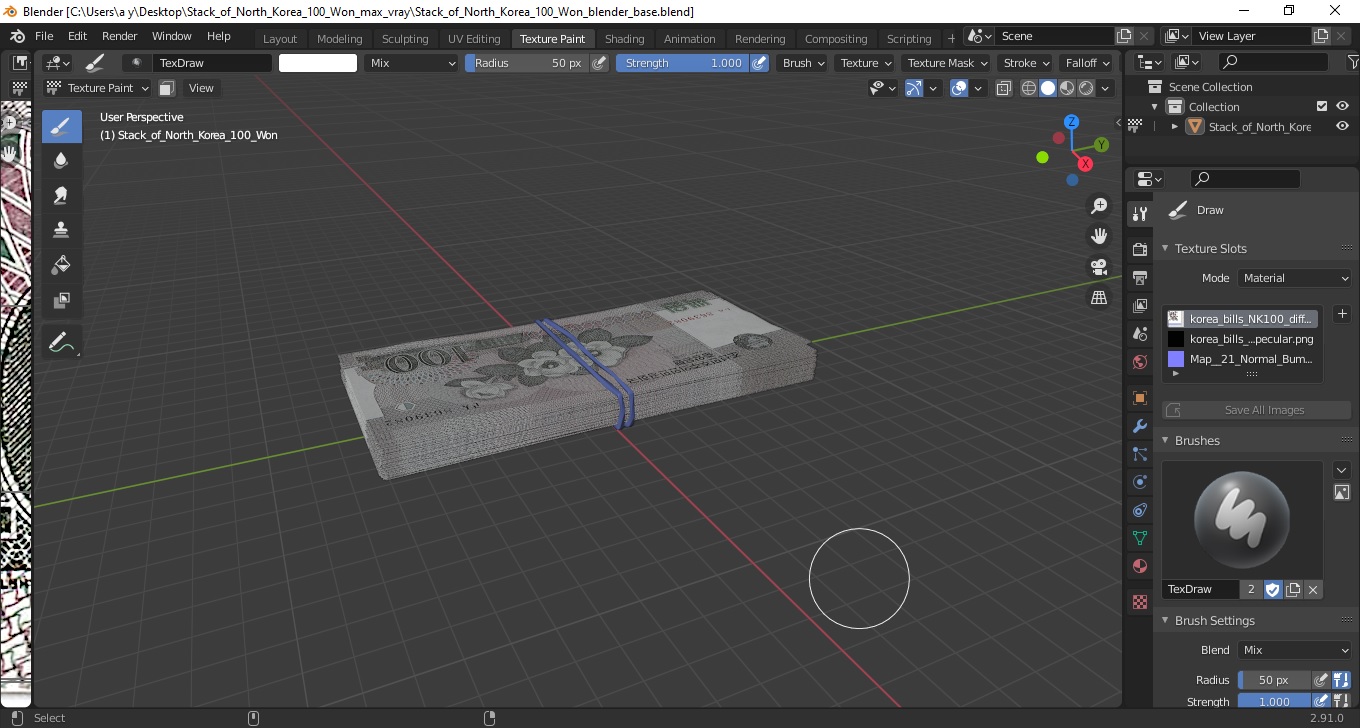Switch to wireframe viewport shading
Screen dimensions: 1360x728
1029,88
